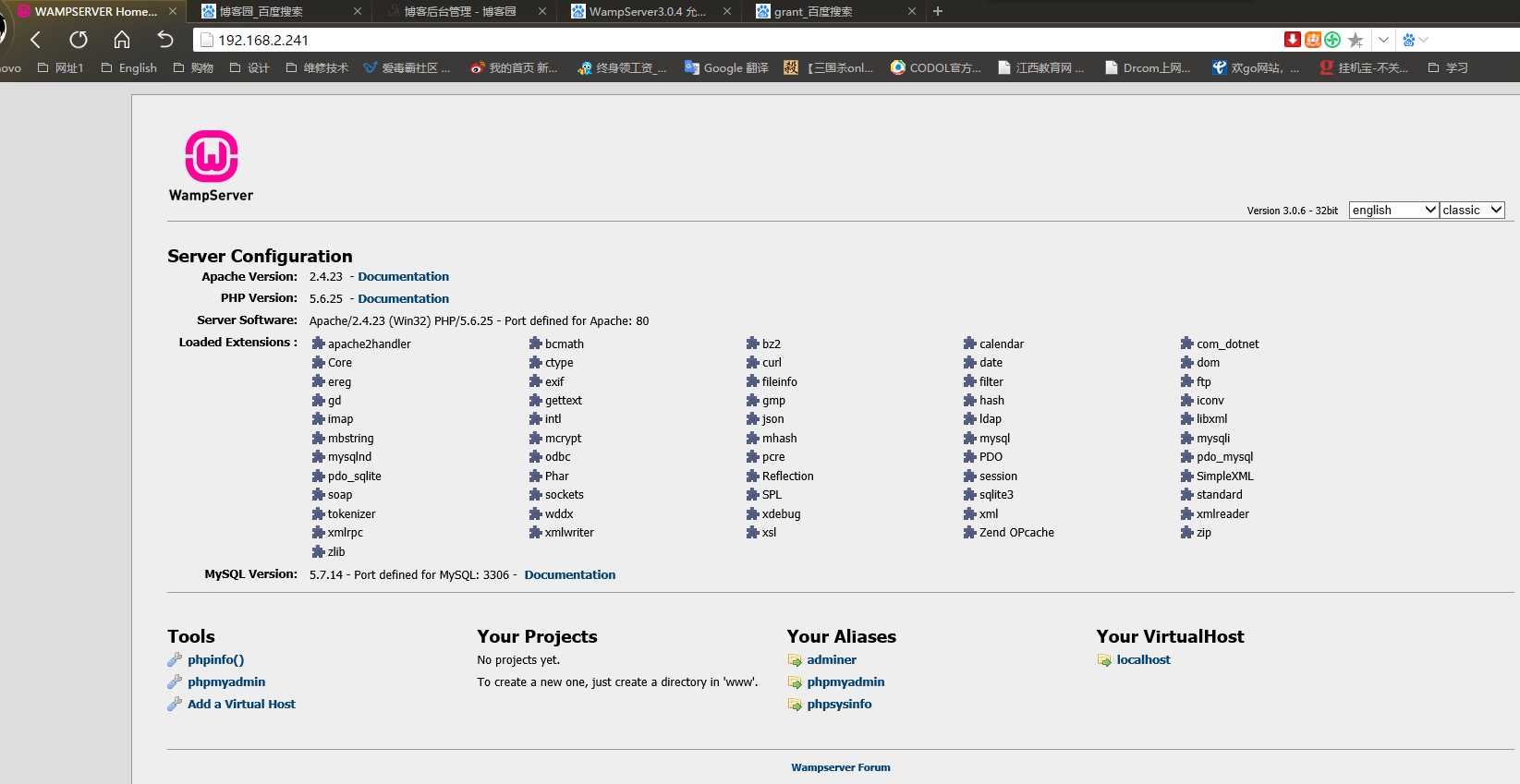Open the 学习 bookmarks folder
Screen dimensions: 1520x784
(1448, 67)
